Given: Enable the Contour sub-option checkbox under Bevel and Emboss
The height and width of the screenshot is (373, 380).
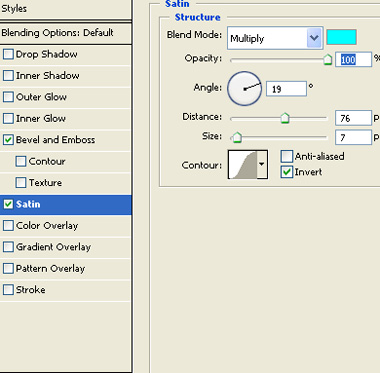Looking at the screenshot, I should 21,161.
